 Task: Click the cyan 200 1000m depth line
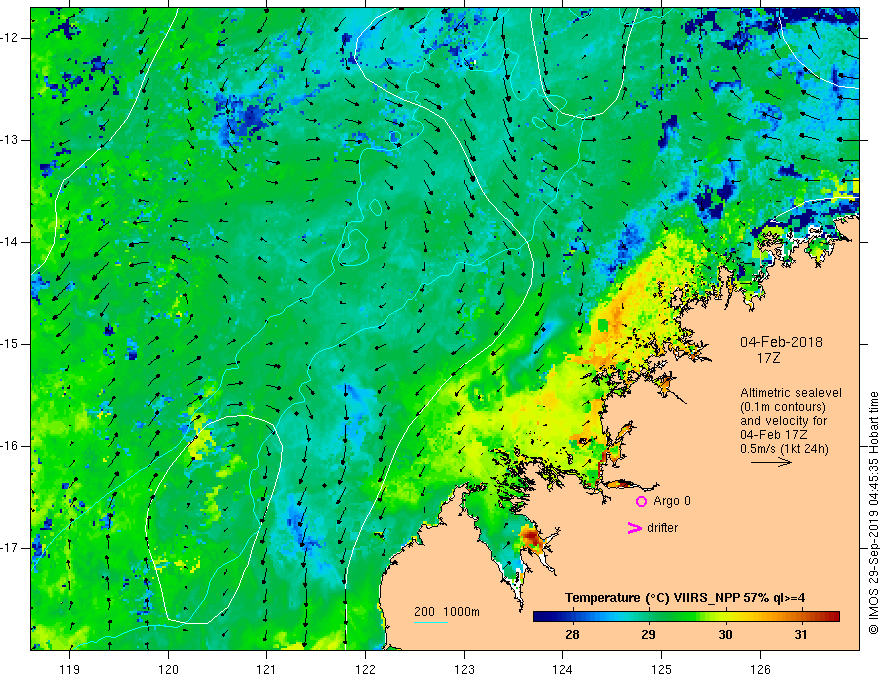click(x=431, y=622)
